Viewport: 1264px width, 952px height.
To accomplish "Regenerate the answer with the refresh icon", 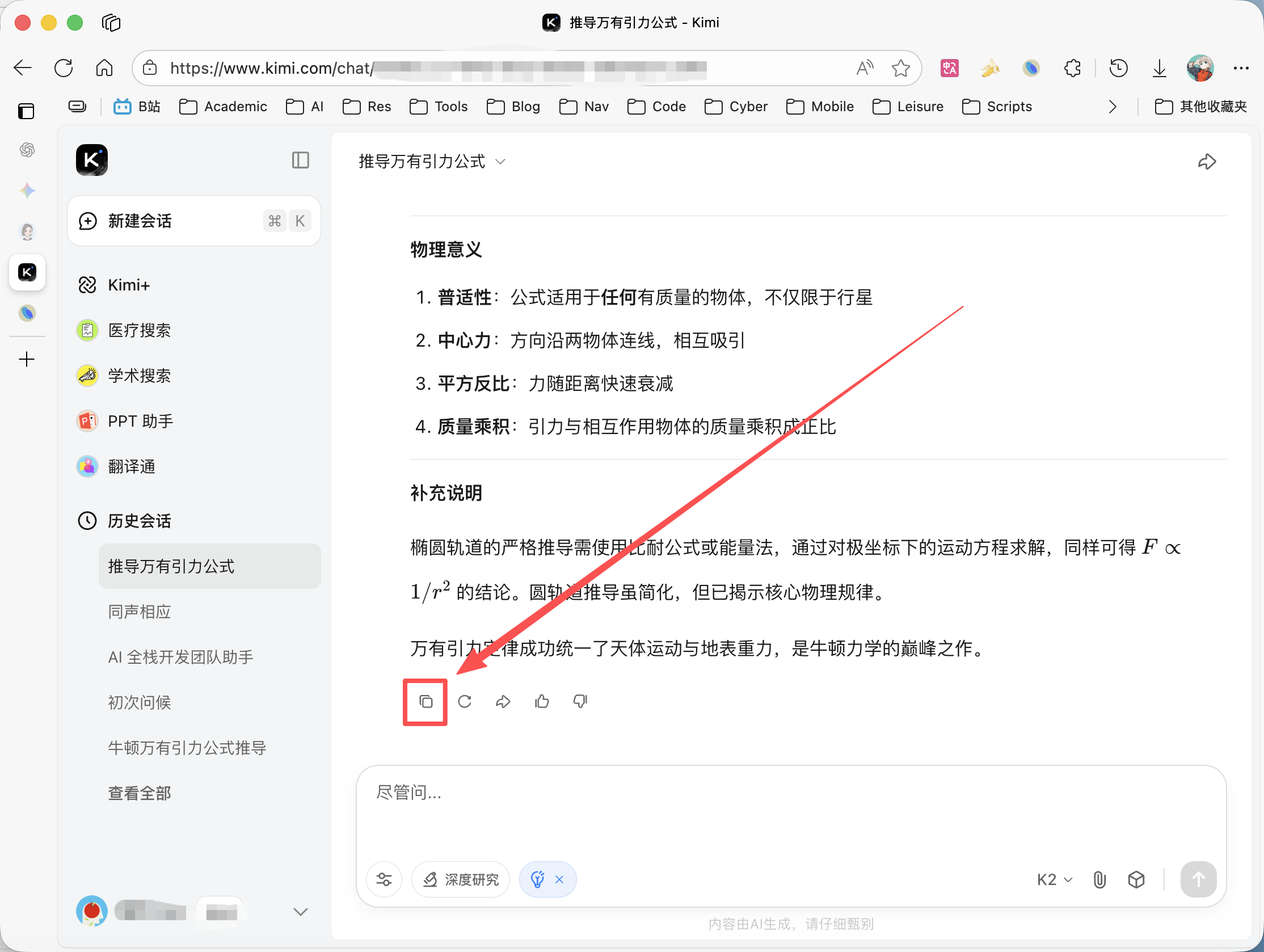I will 465,701.
